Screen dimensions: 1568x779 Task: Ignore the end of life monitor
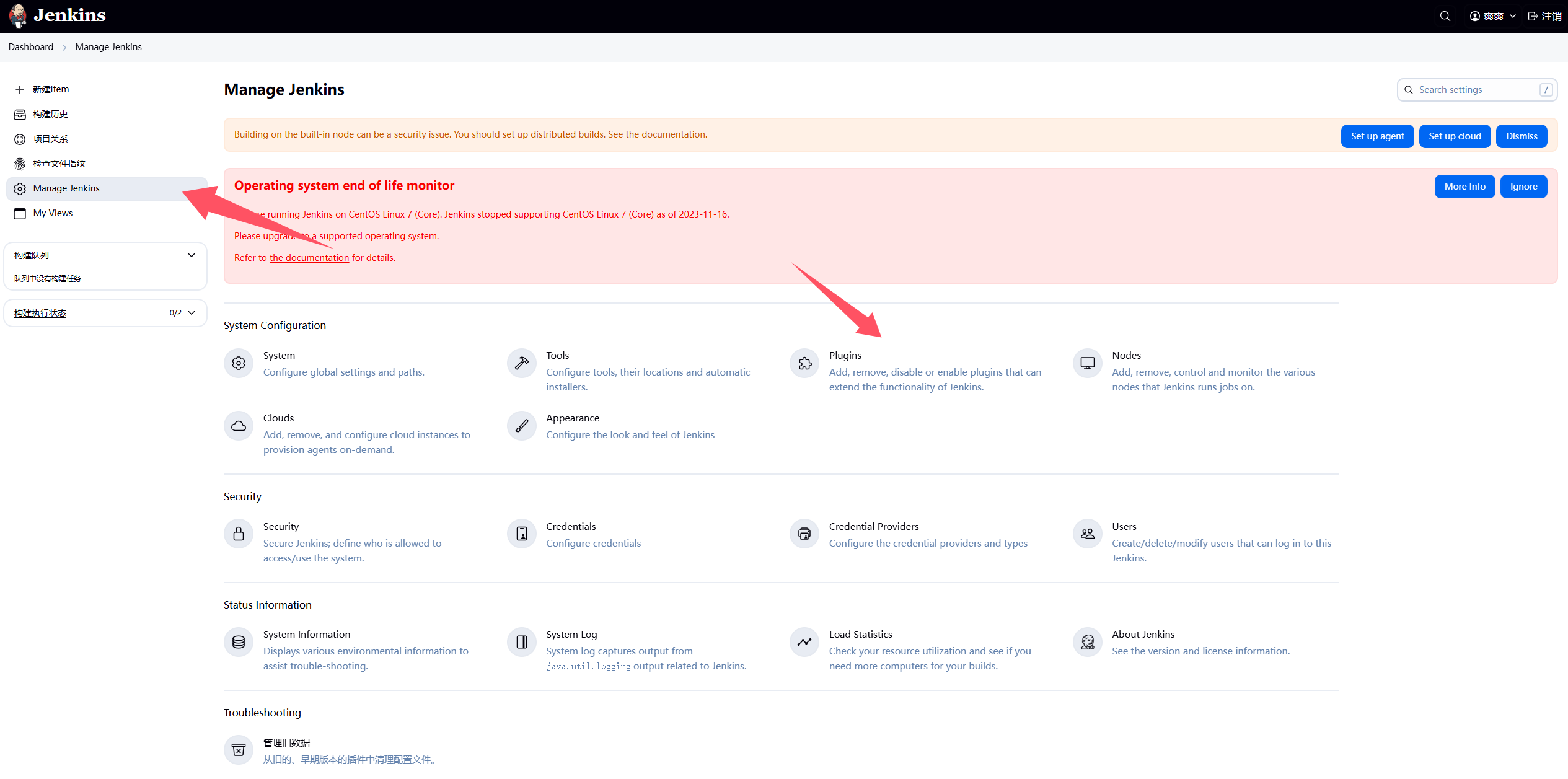tap(1523, 187)
